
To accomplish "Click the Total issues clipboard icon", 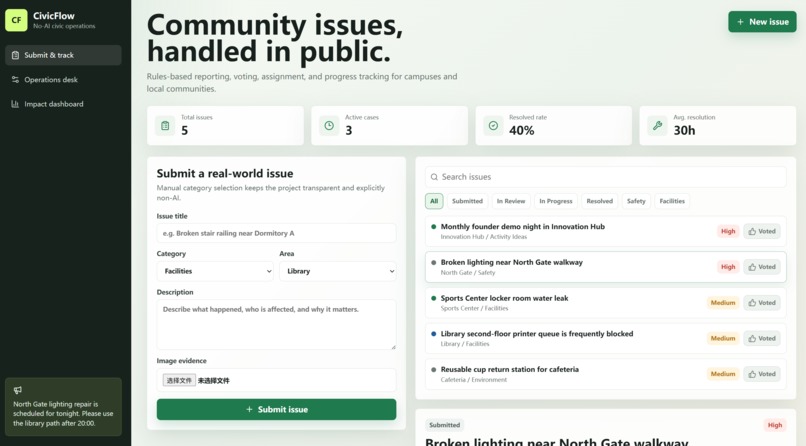I will click(x=165, y=125).
